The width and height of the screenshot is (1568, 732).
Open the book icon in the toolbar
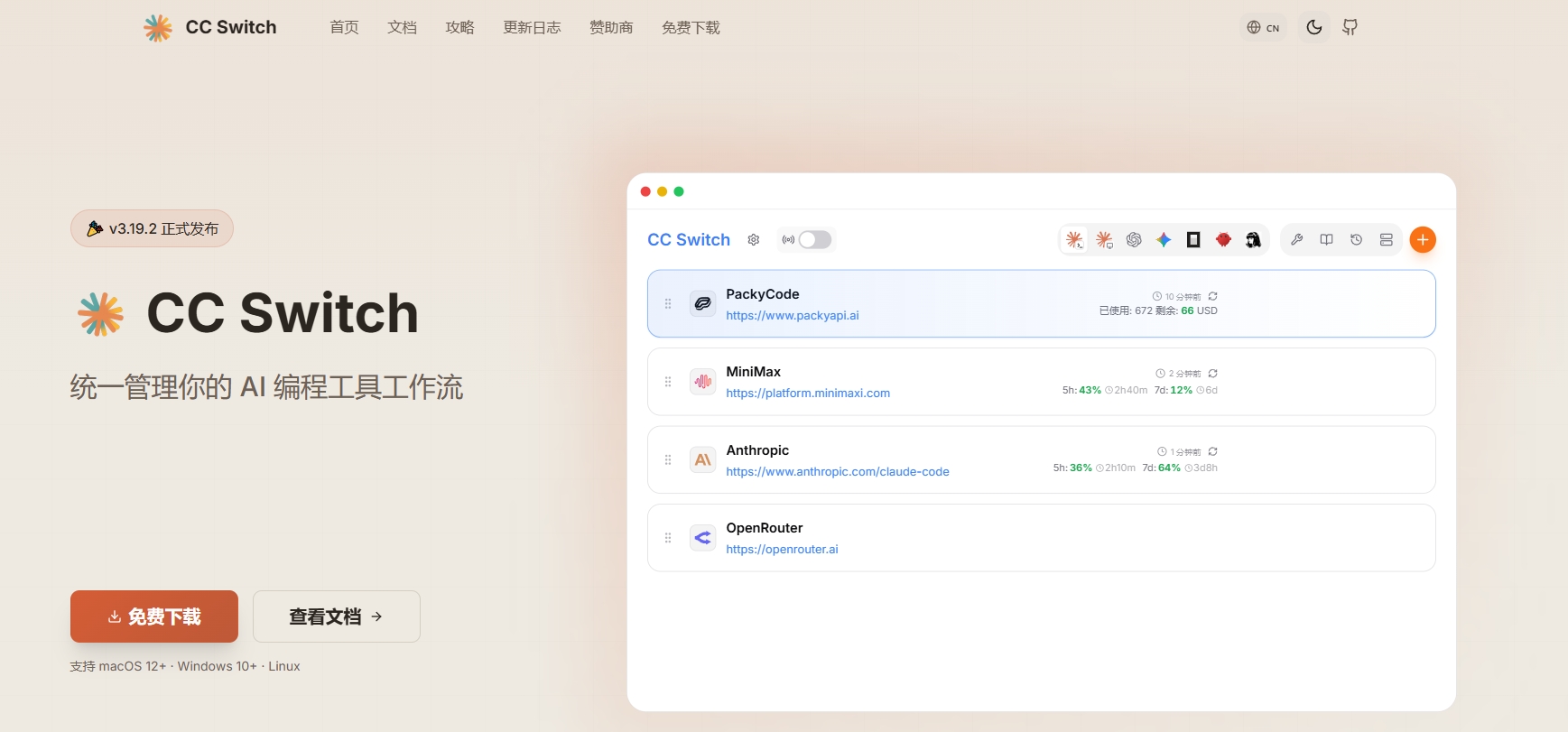click(1326, 240)
